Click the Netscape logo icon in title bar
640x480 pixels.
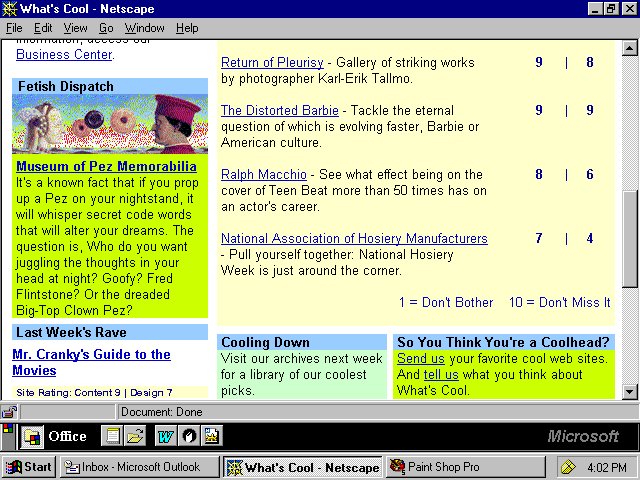pos(9,9)
